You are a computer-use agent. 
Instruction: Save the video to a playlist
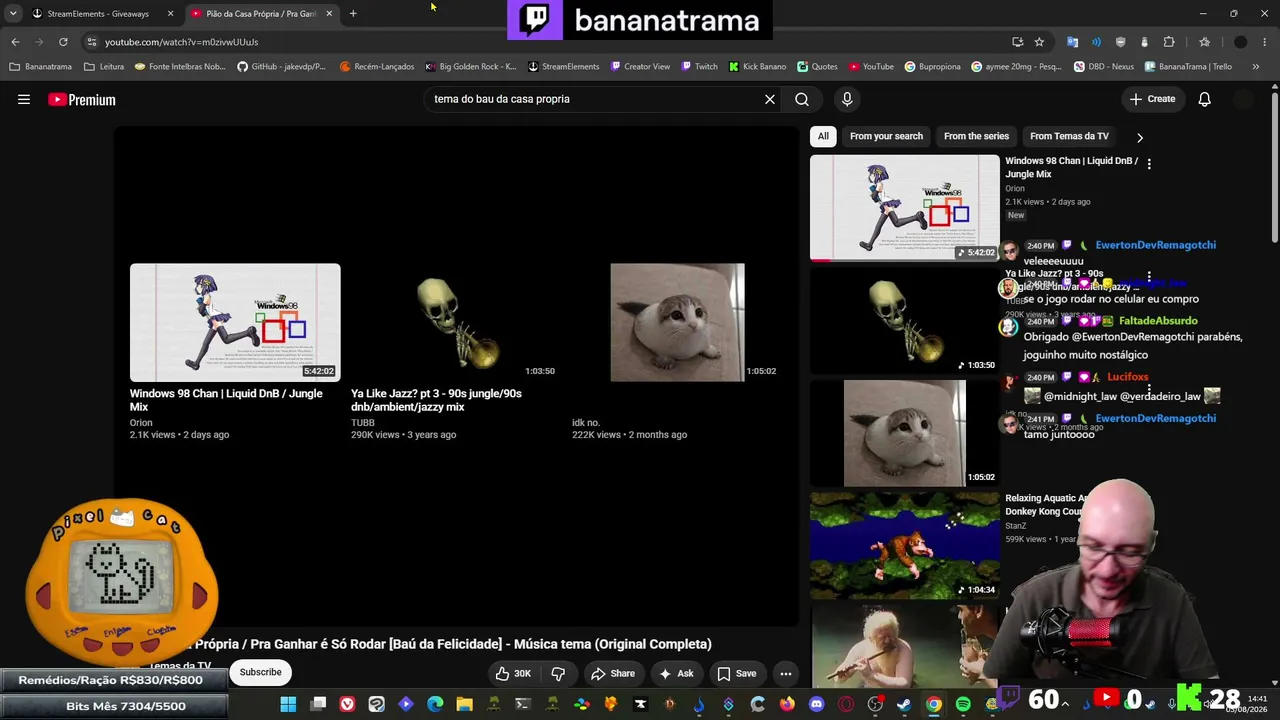click(736, 674)
